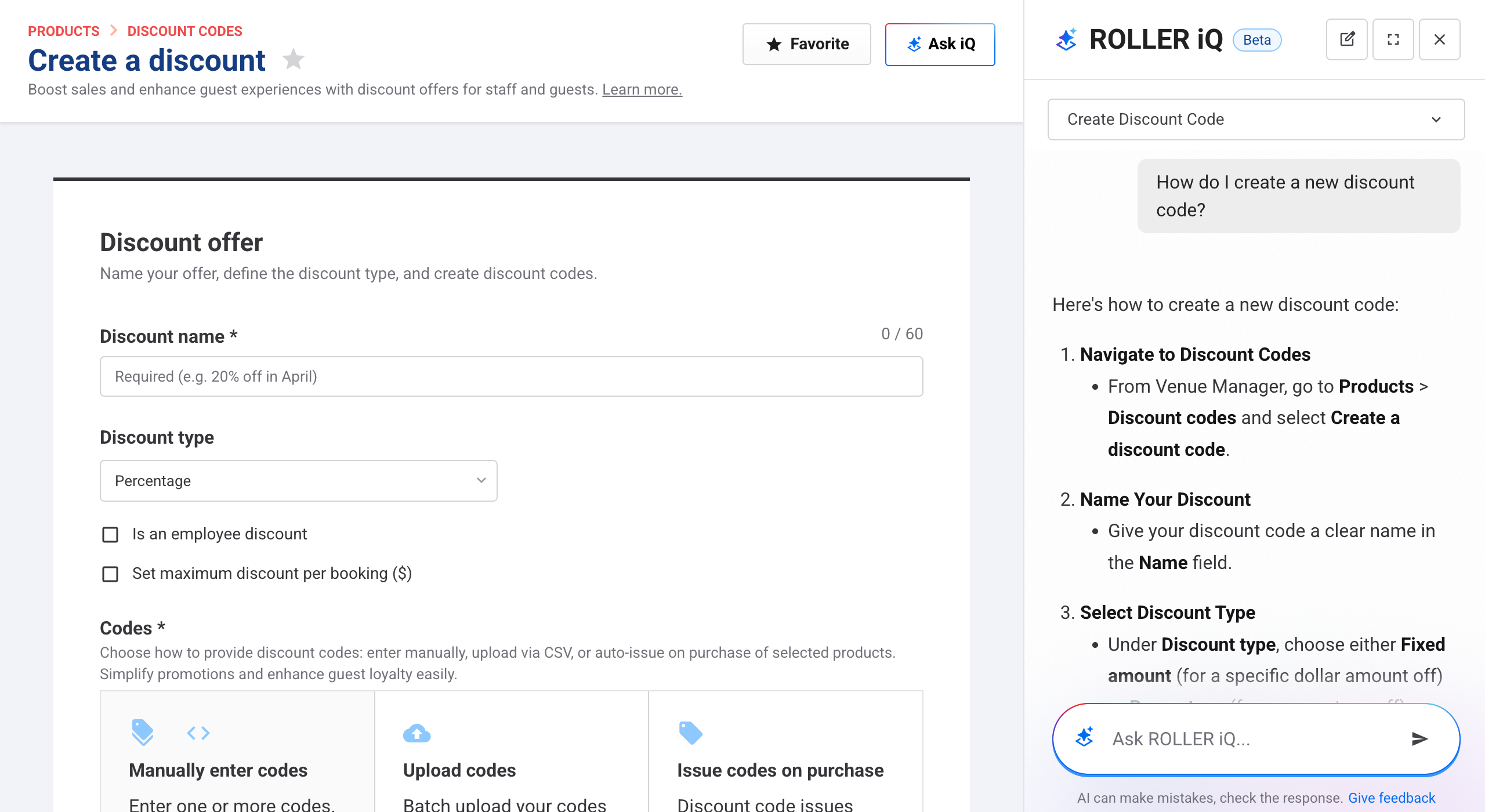The height and width of the screenshot is (812, 1485).
Task: Open the Discount type dropdown
Action: click(298, 480)
